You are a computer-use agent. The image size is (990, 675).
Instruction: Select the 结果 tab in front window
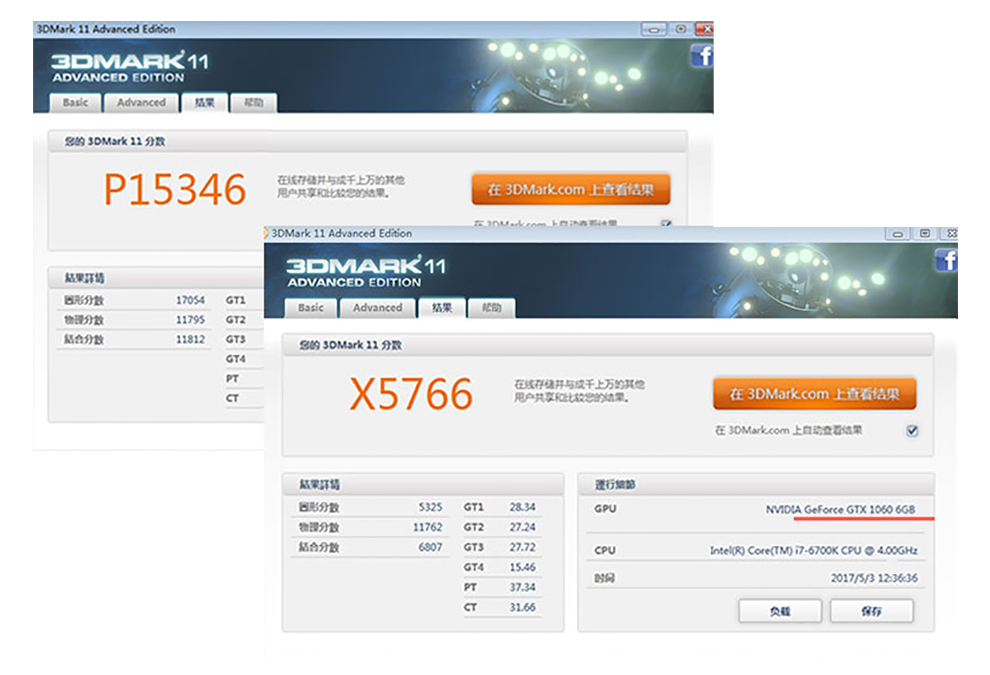coord(442,308)
